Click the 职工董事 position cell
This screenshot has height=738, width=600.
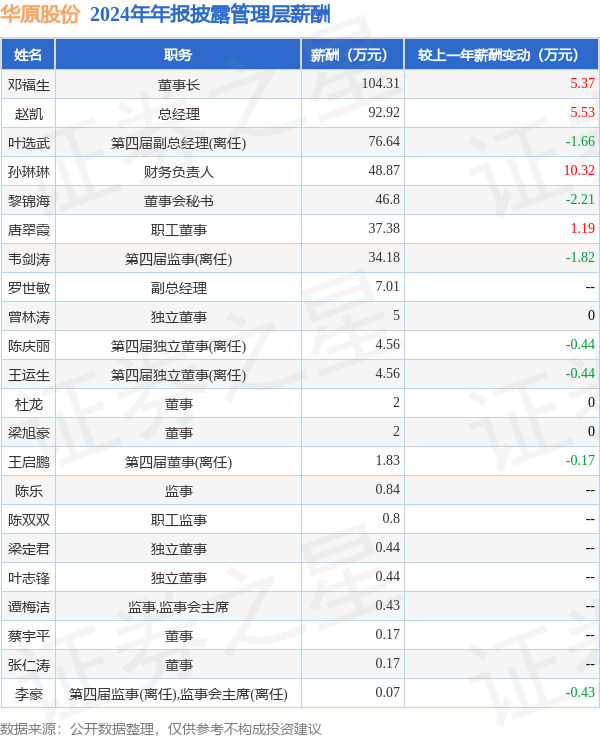[178, 230]
